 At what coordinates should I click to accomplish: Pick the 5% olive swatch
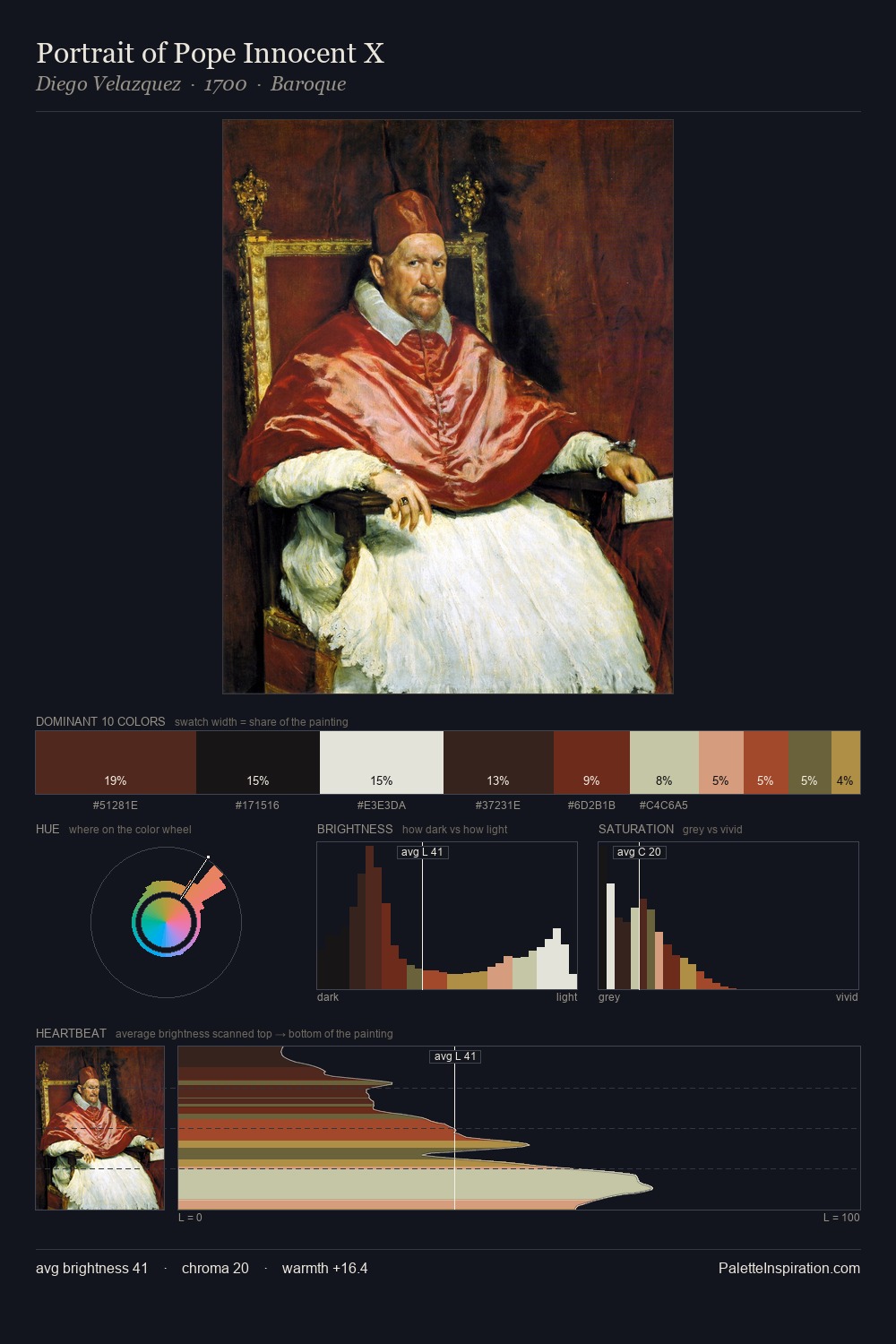809,762
